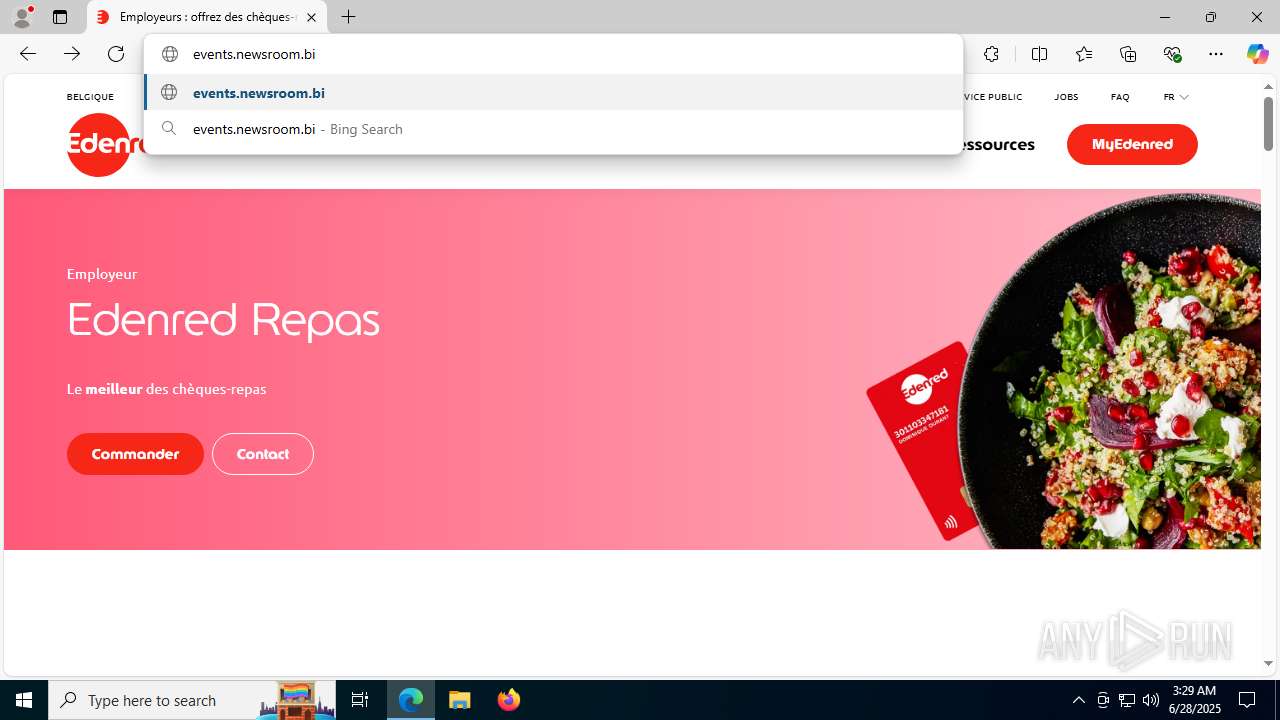The height and width of the screenshot is (720, 1280).
Task: Open the Copilot sidebar icon
Action: [x=1257, y=54]
